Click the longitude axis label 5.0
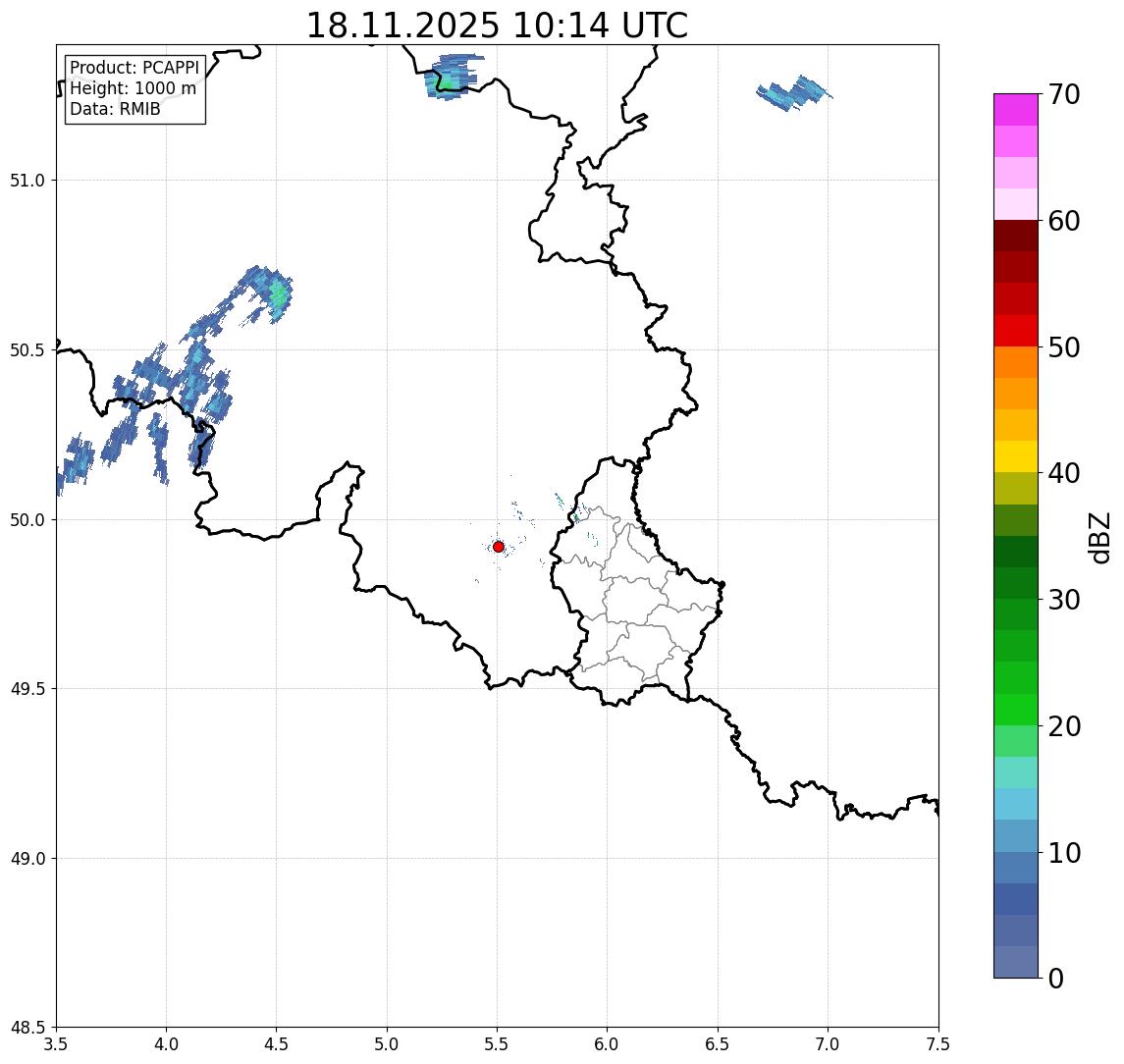1124x1064 pixels. point(387,1044)
